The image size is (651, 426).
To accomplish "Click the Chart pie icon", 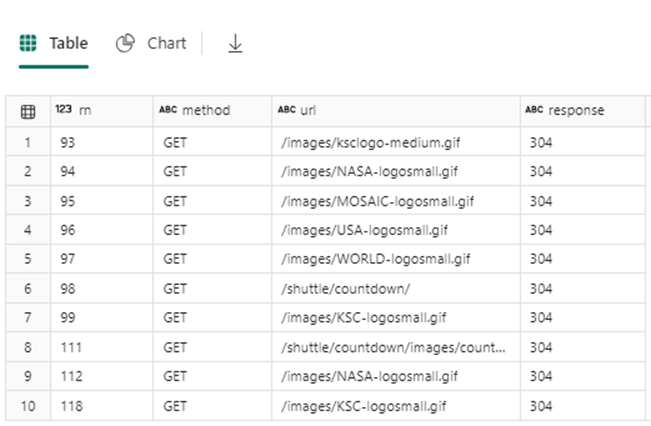I will 125,44.
